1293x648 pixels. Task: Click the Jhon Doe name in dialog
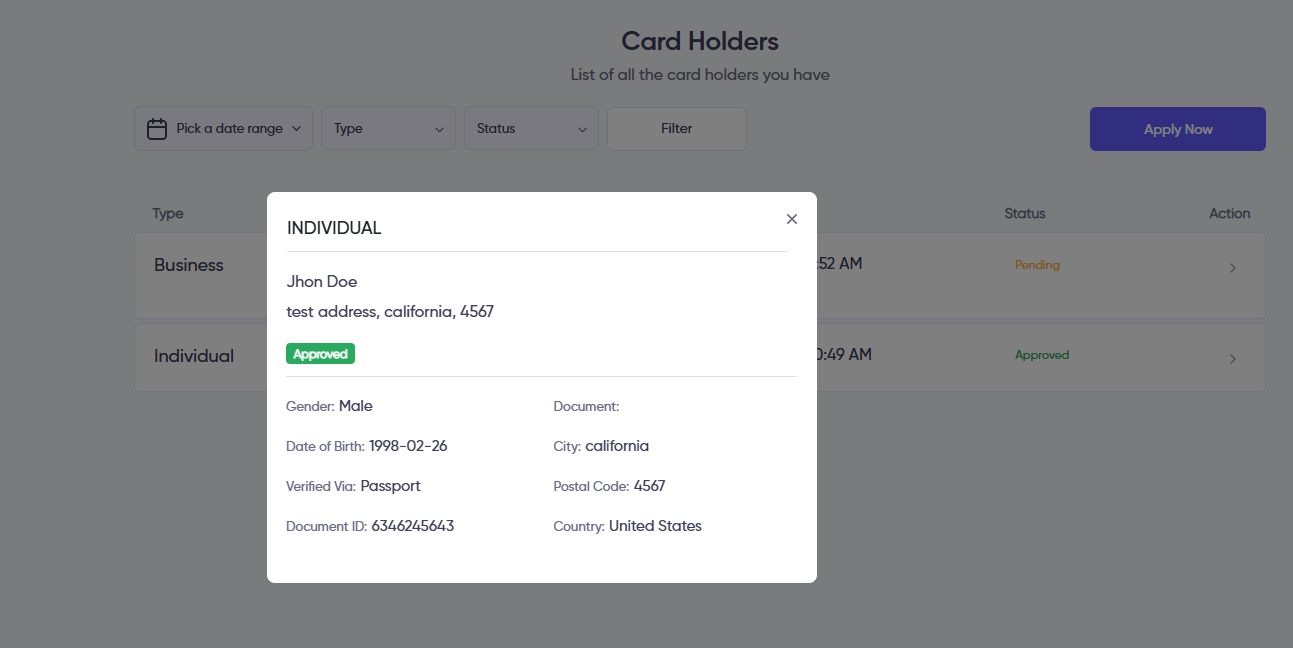322,282
